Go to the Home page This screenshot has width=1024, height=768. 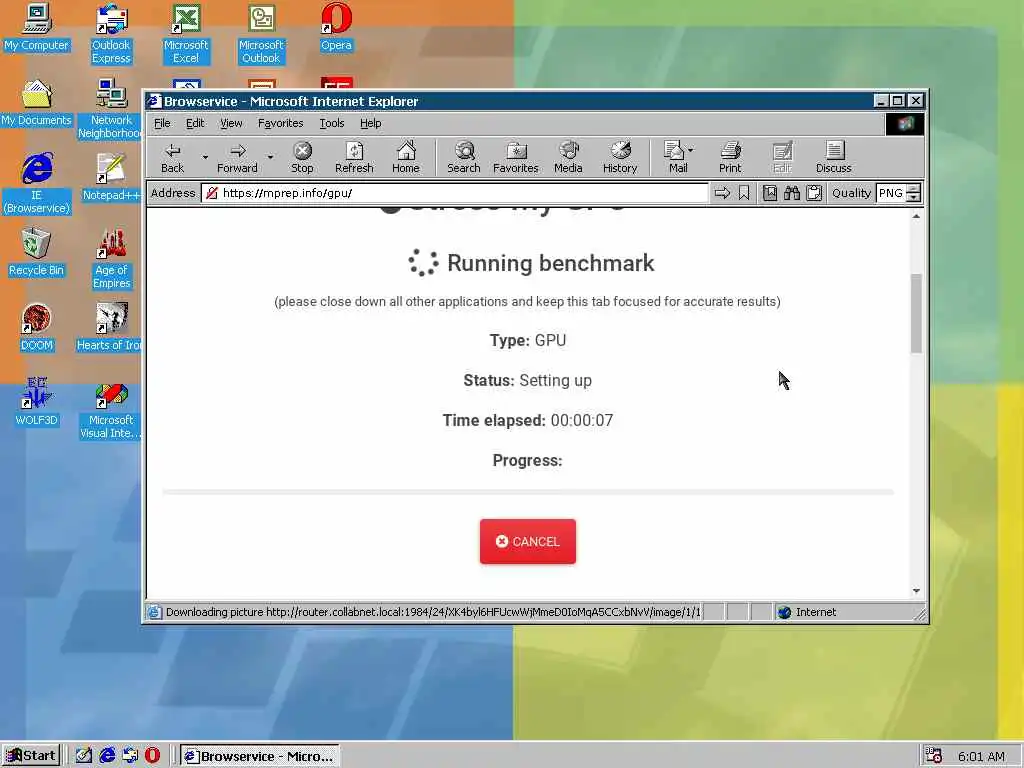coord(406,158)
